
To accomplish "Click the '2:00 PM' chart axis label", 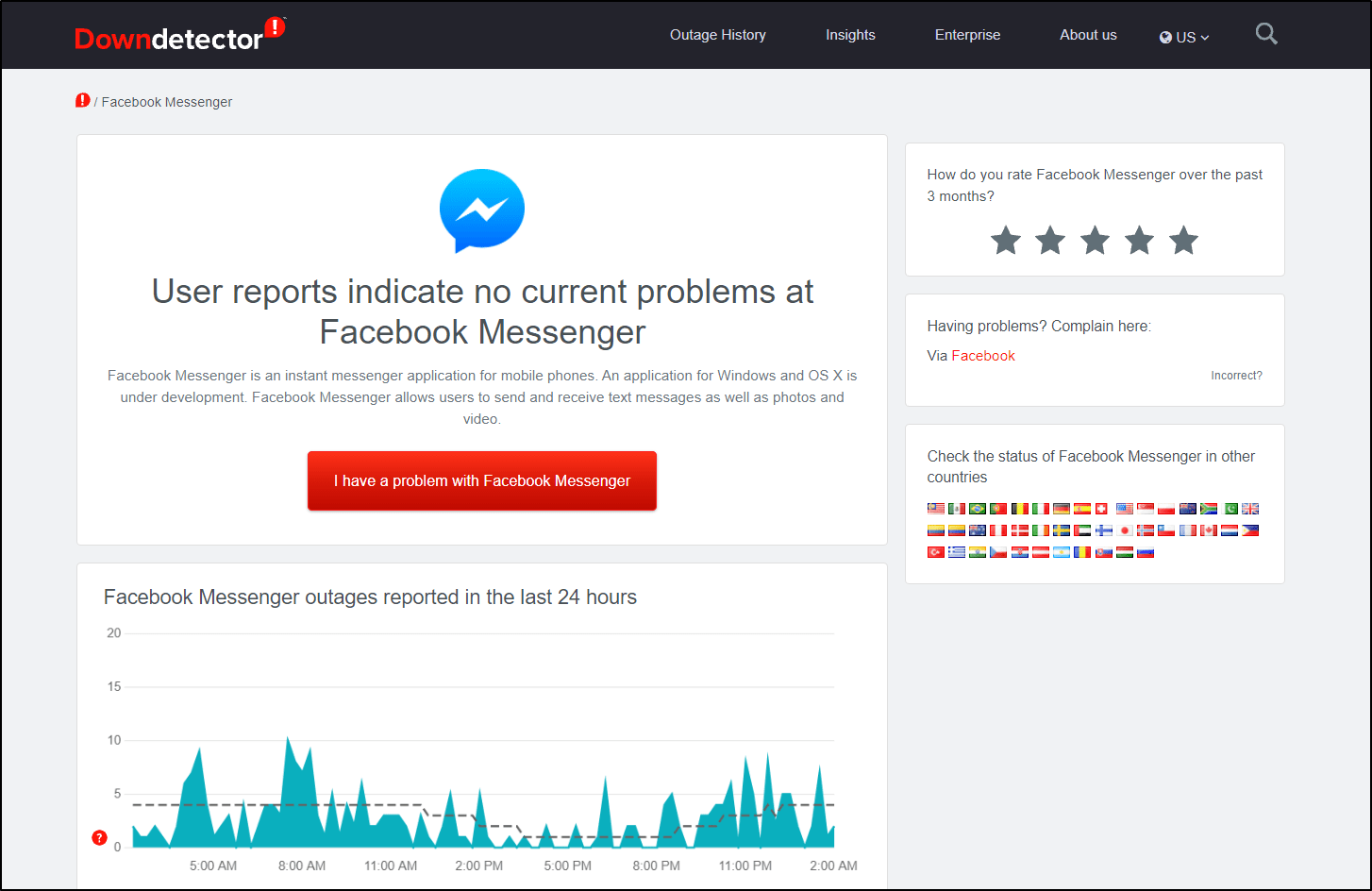I will 479,866.
